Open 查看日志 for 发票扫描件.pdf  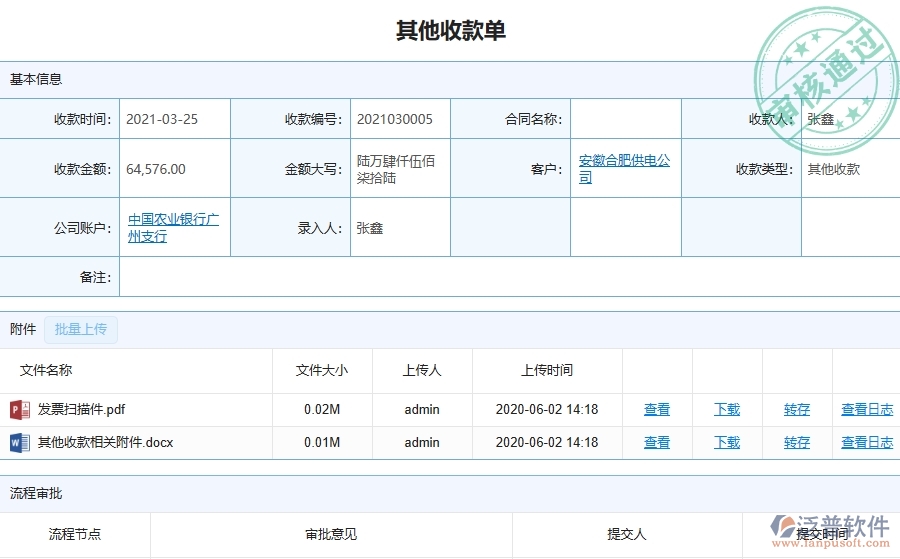pyautogui.click(x=867, y=409)
